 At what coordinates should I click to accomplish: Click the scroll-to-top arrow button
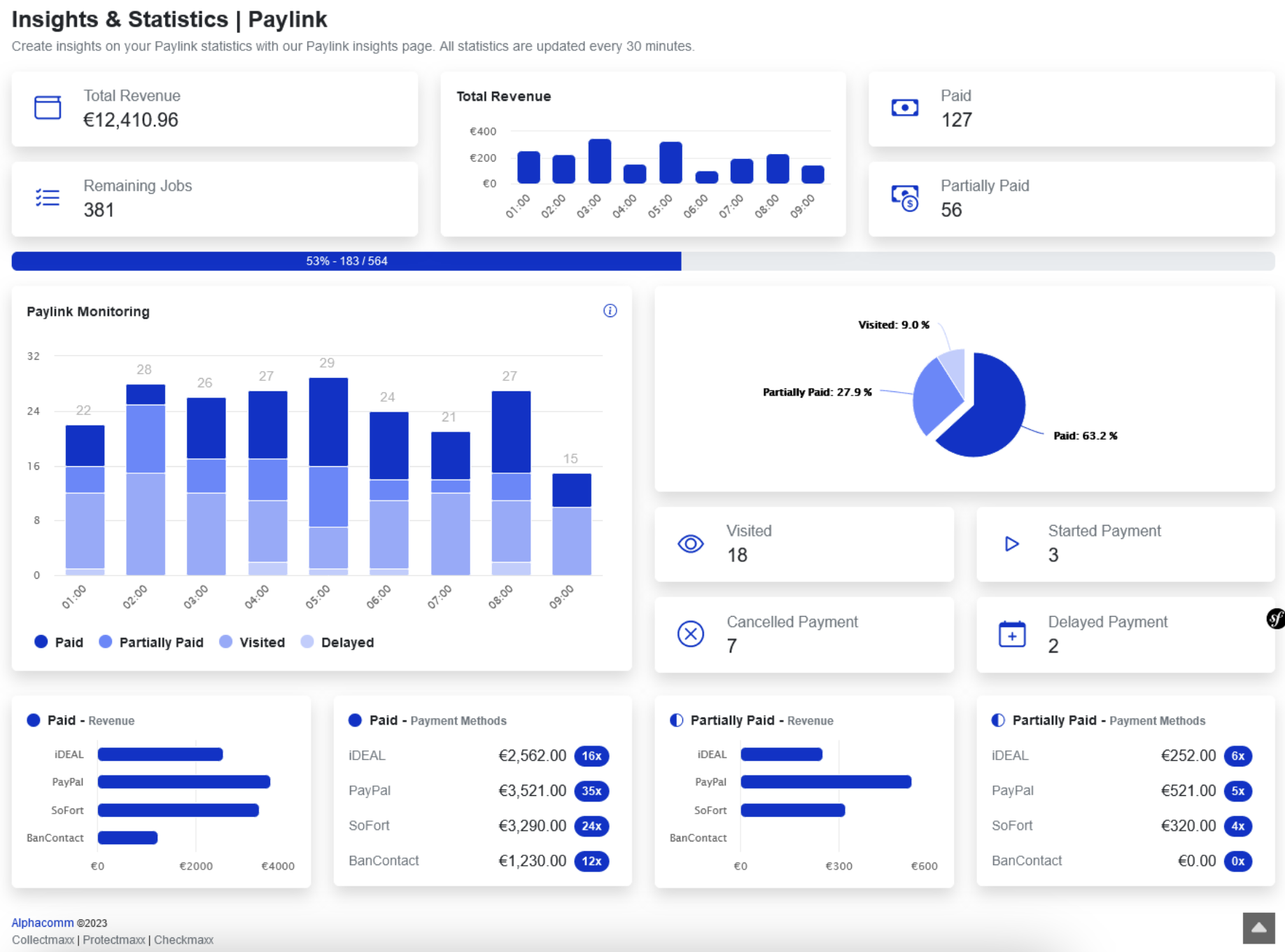pyautogui.click(x=1258, y=928)
